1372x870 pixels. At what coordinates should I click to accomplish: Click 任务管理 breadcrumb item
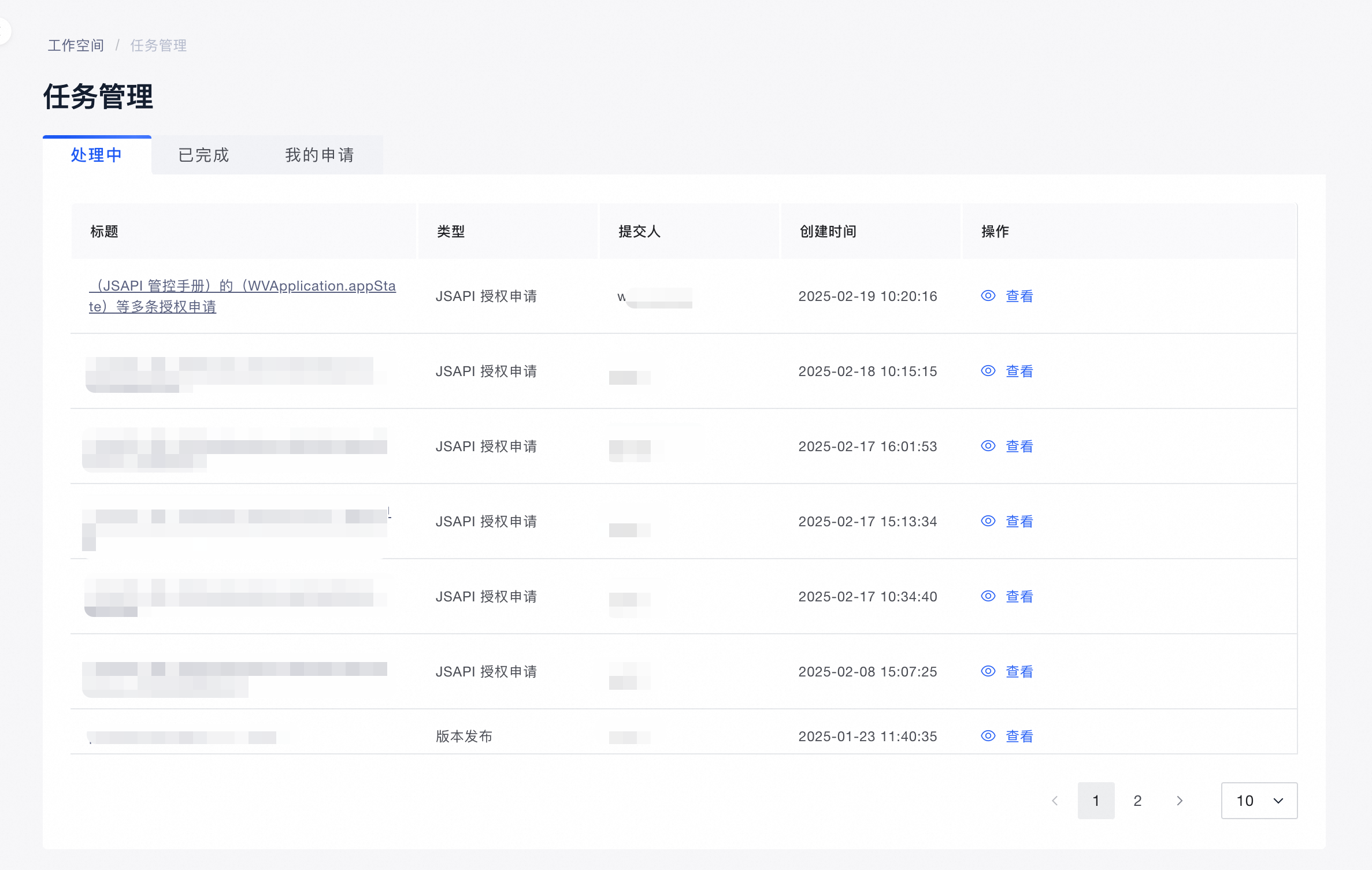point(158,45)
